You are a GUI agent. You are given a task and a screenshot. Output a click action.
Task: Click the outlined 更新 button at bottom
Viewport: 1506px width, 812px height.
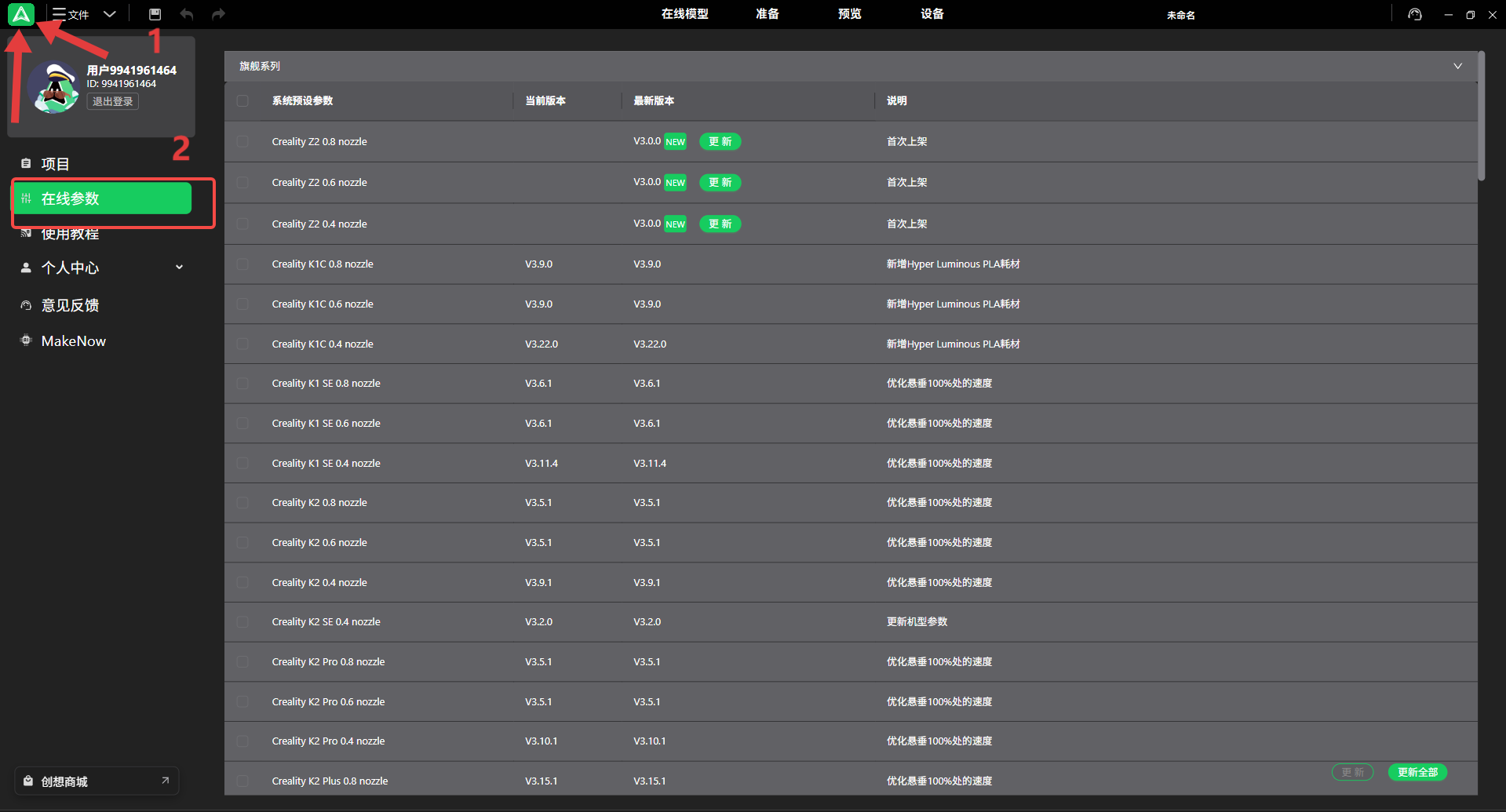[x=1353, y=772]
